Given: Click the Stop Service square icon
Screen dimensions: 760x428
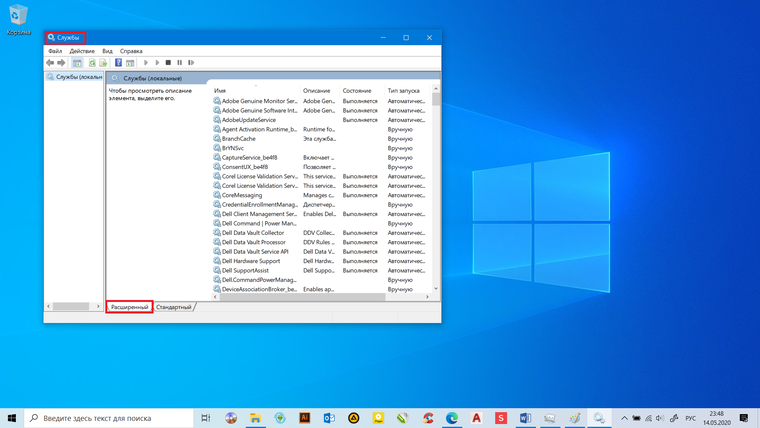Looking at the screenshot, I should (x=168, y=63).
